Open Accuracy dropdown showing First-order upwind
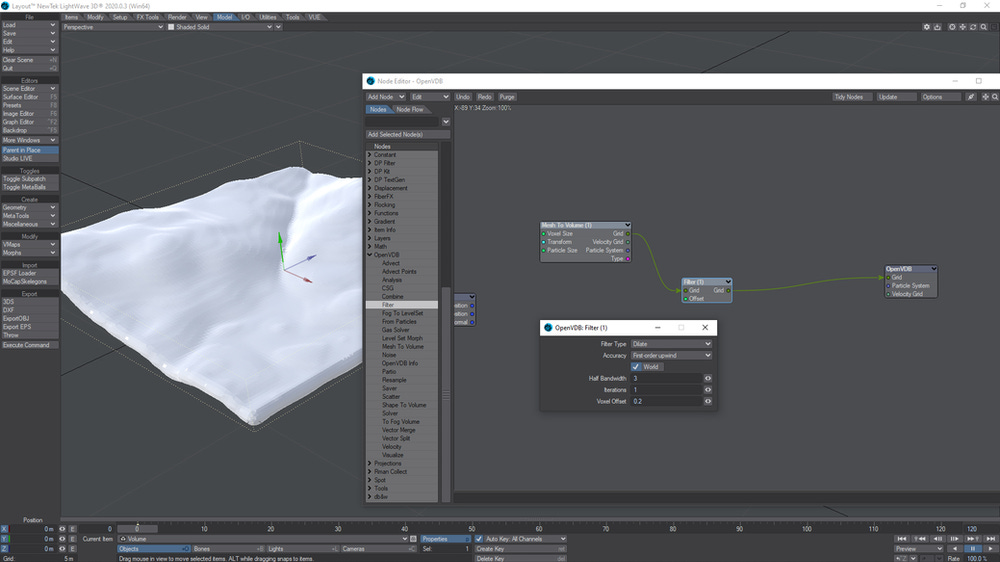This screenshot has height=562, width=1000. [x=671, y=355]
